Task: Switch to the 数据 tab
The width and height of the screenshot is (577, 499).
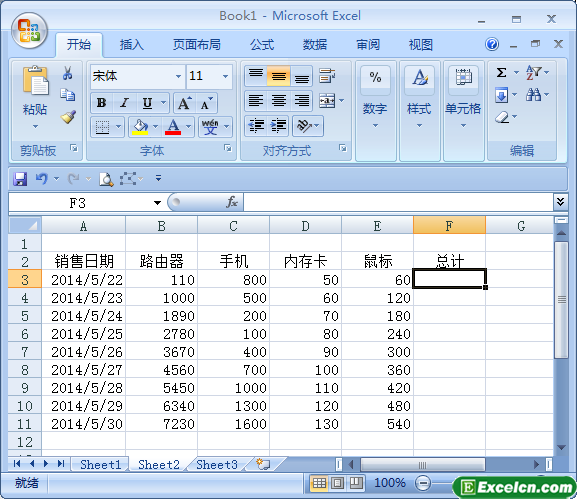Action: point(315,45)
